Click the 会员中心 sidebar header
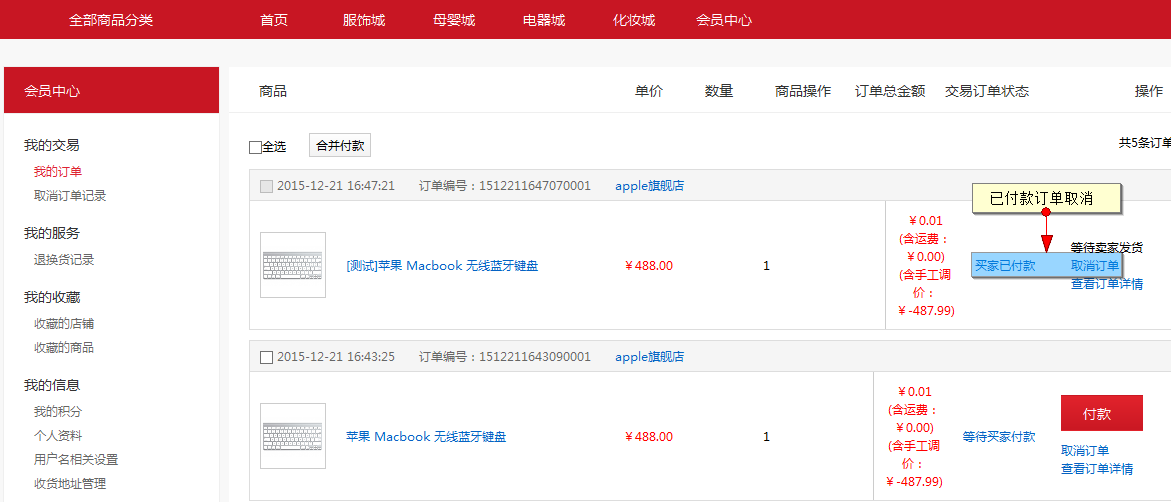 [x=111, y=90]
